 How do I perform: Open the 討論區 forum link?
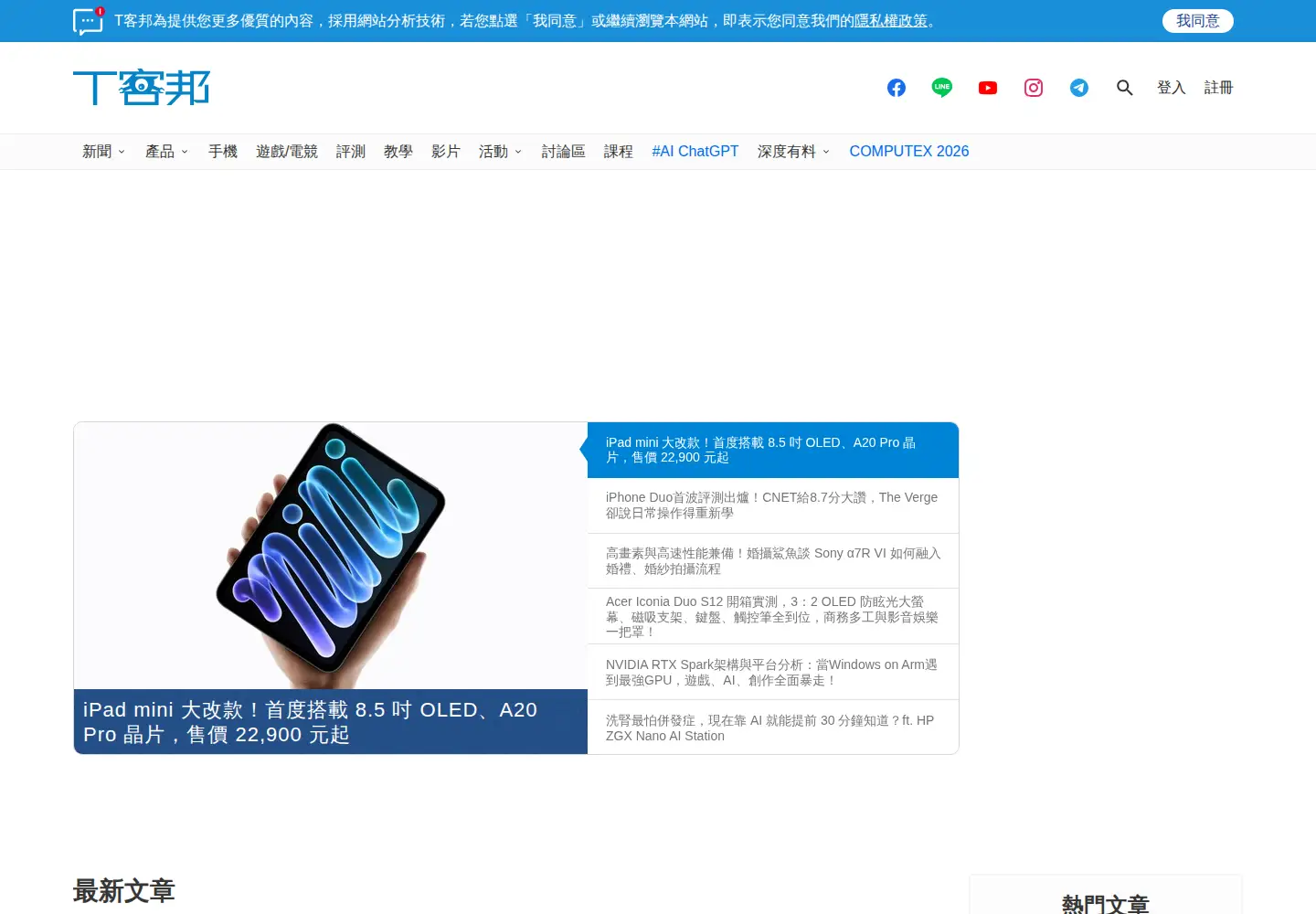click(563, 152)
